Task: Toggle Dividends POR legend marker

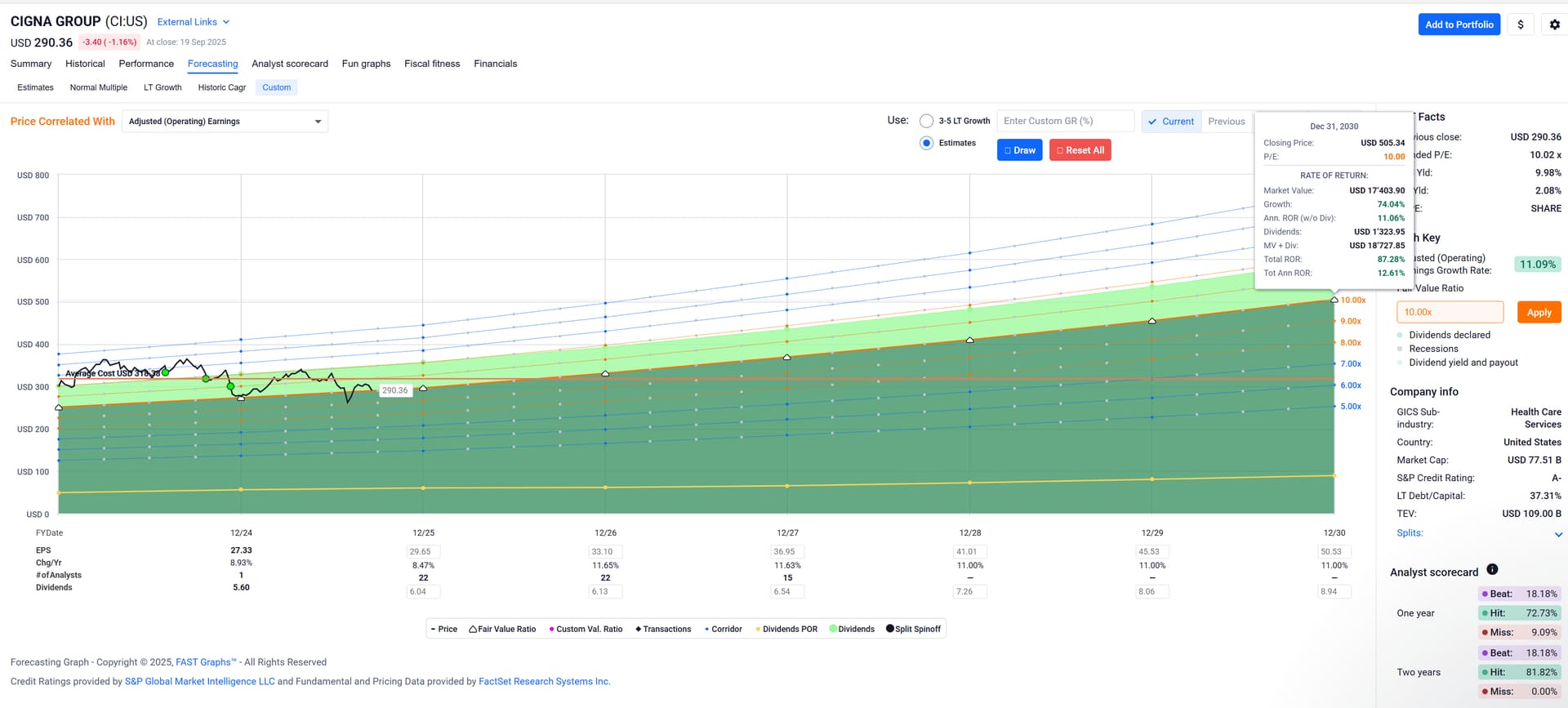Action: pos(758,630)
